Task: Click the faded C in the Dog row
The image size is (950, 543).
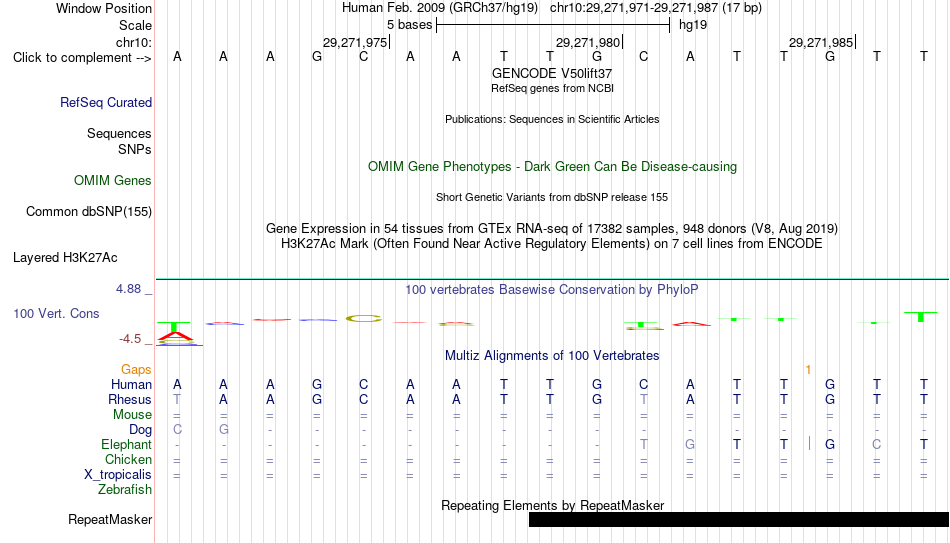Action: 177,430
